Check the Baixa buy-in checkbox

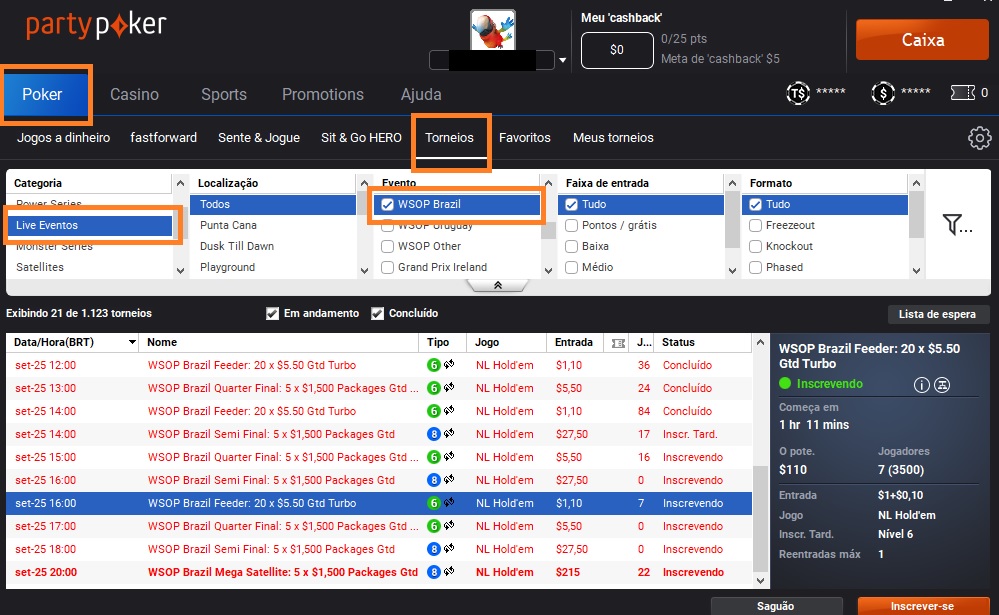[571, 246]
